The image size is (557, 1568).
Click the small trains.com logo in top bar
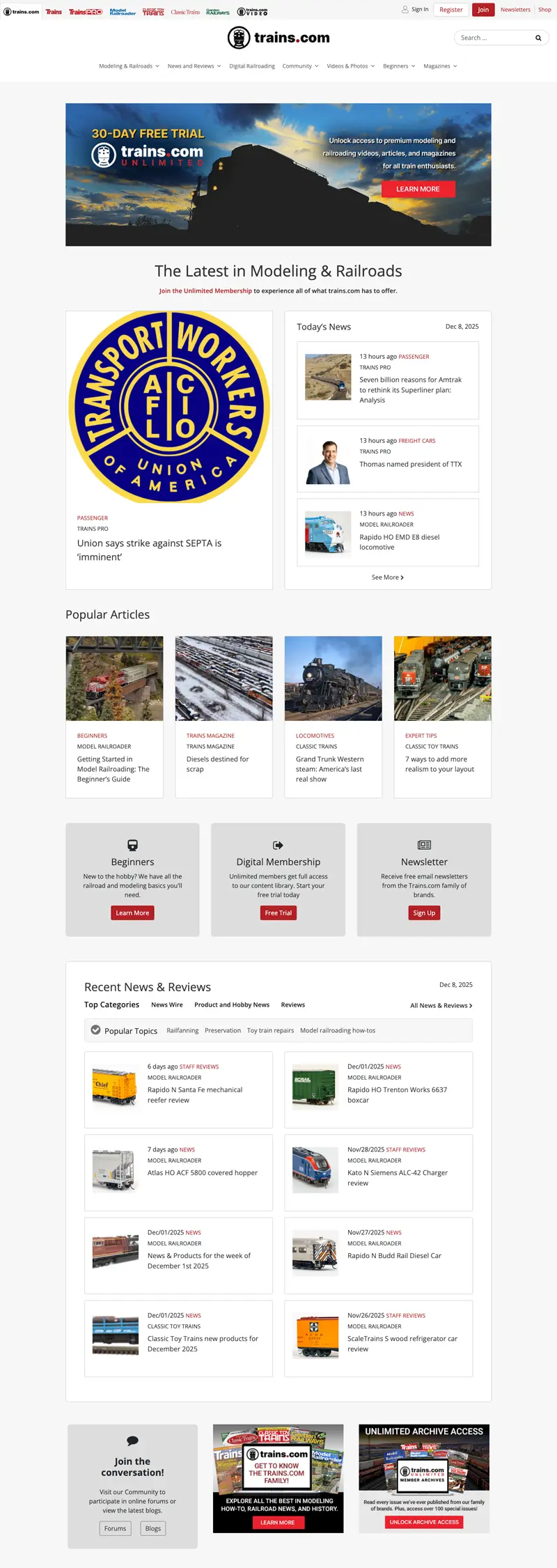tap(22, 12)
